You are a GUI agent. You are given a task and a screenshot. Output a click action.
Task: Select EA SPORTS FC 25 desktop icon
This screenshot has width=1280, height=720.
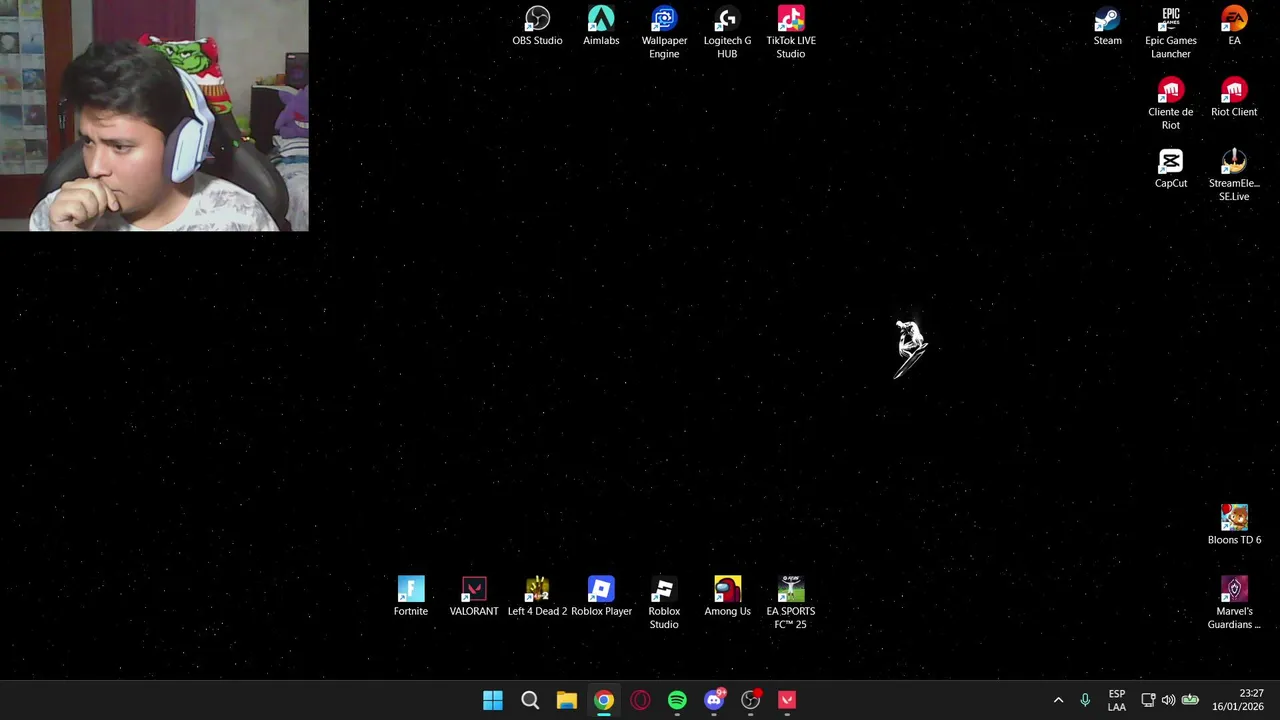[x=791, y=603]
